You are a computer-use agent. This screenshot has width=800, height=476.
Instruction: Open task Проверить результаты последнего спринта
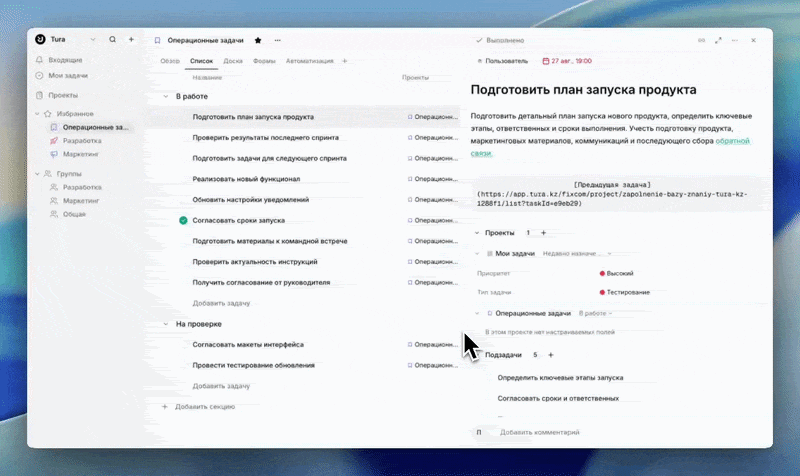(265, 137)
